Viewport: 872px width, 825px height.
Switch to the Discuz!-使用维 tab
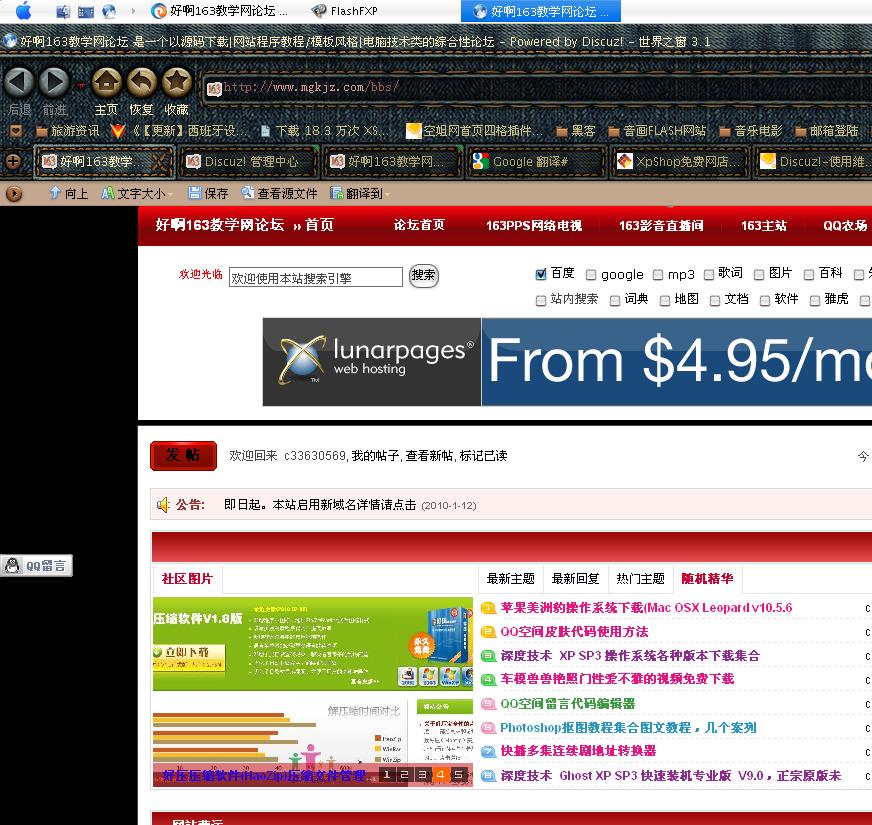click(813, 162)
